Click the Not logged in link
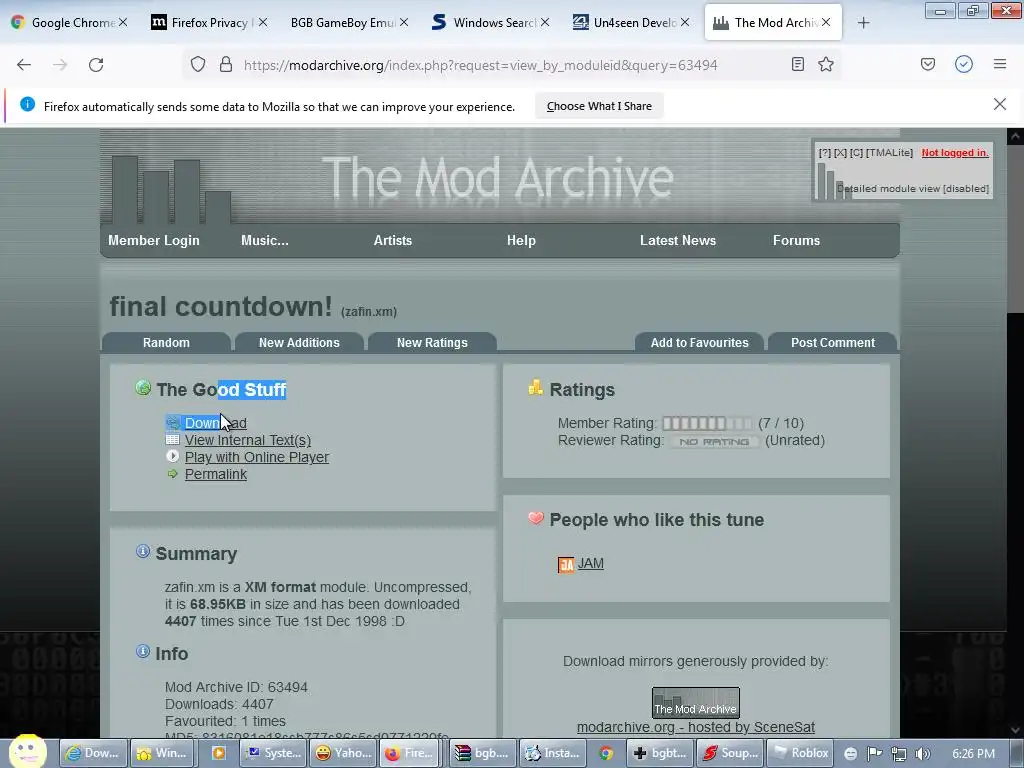 point(955,153)
